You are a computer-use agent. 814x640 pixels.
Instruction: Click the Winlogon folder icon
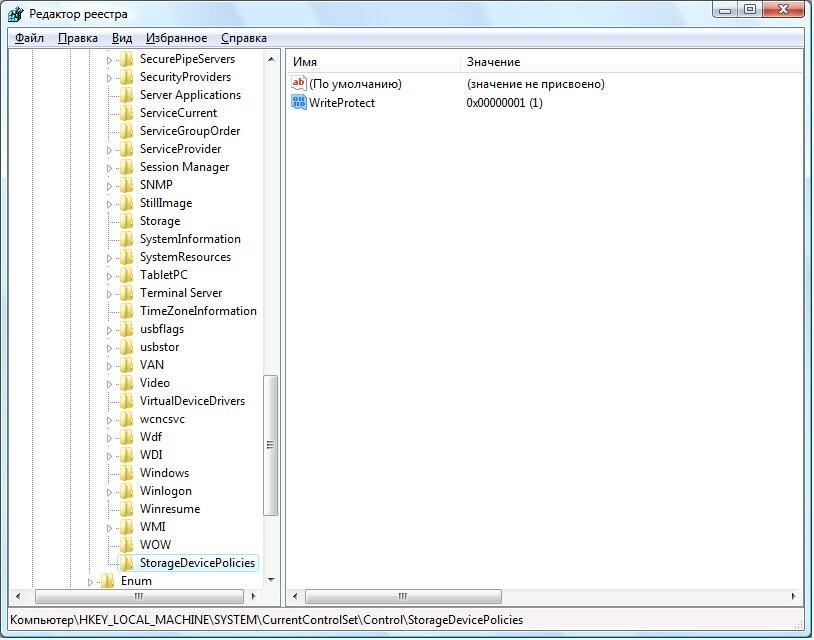click(x=126, y=491)
